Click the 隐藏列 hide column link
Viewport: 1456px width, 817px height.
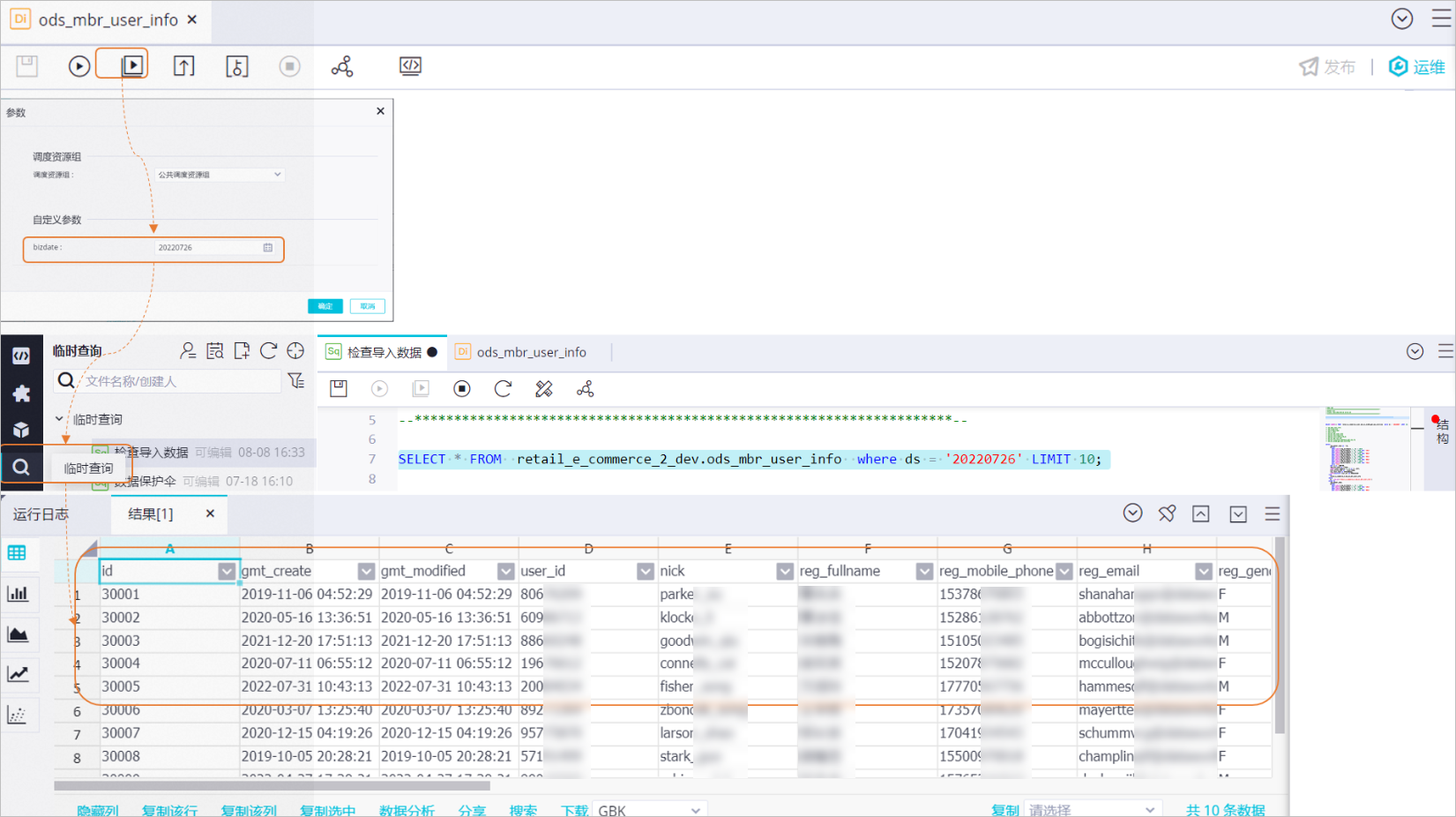[97, 810]
